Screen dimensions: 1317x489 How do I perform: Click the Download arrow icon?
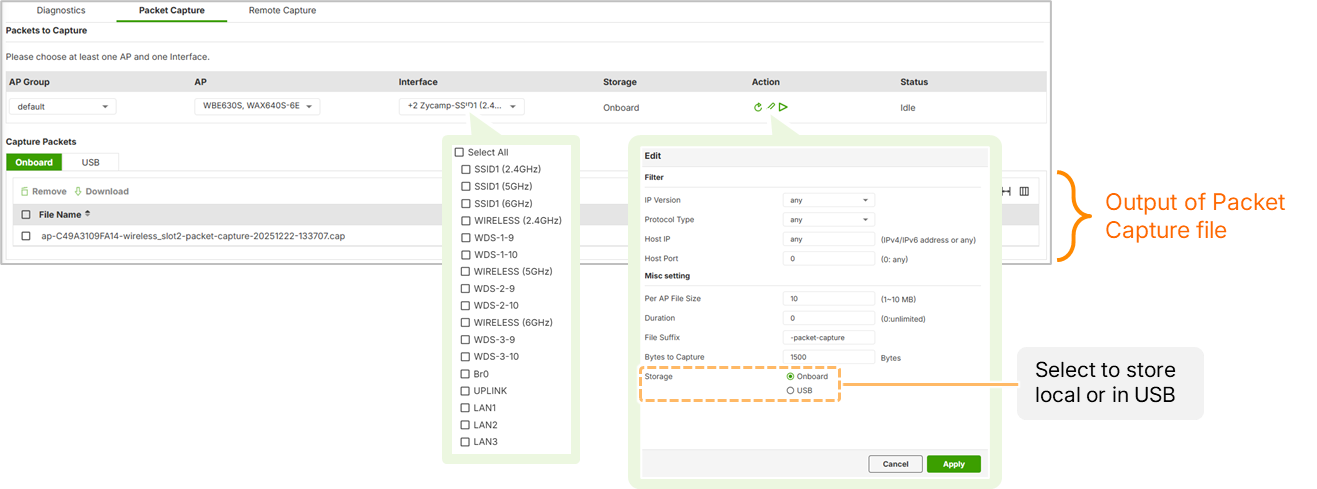tap(78, 191)
